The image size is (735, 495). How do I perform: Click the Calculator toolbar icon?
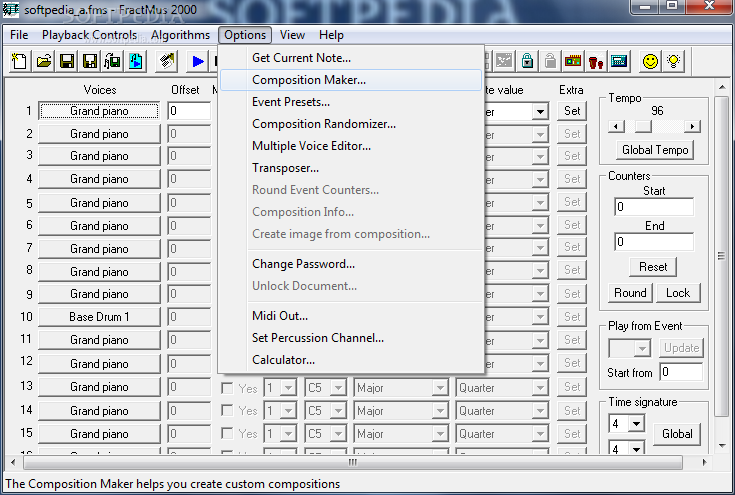619,61
